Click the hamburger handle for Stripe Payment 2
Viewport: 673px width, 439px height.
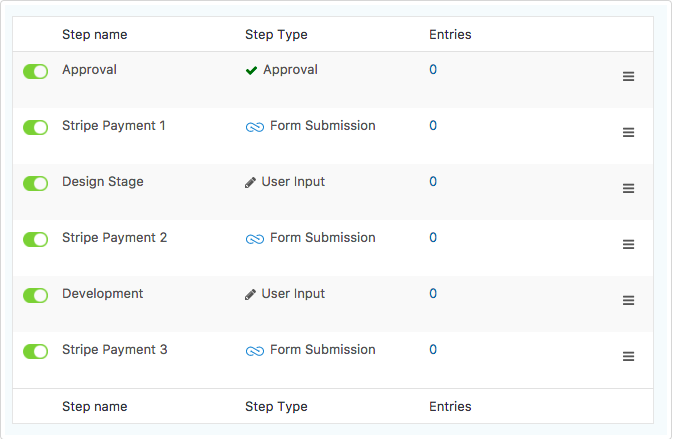point(628,244)
